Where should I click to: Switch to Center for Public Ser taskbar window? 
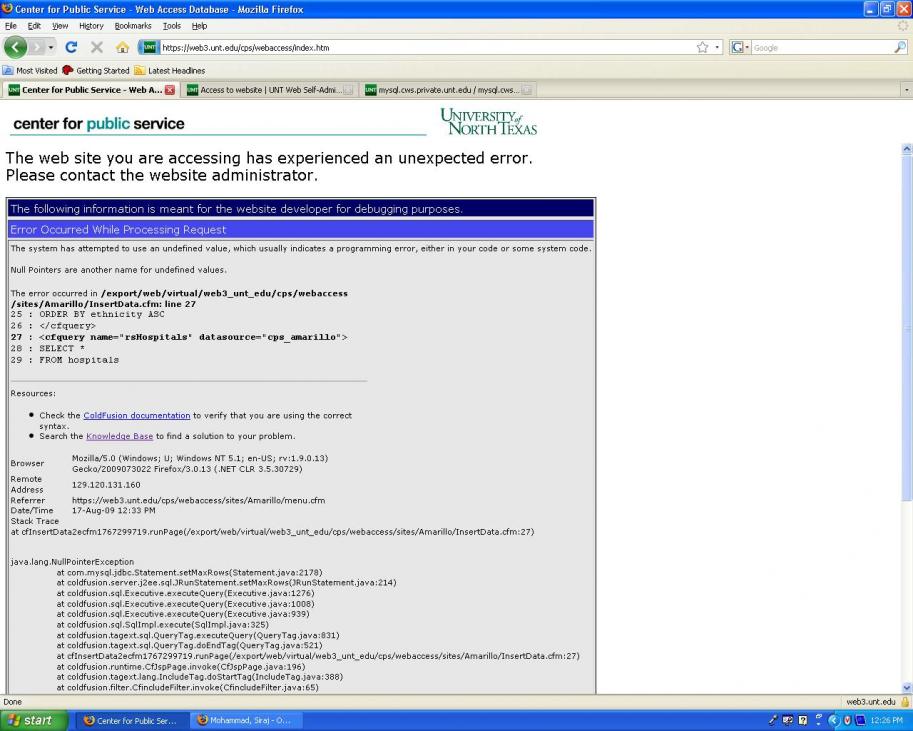[134, 721]
